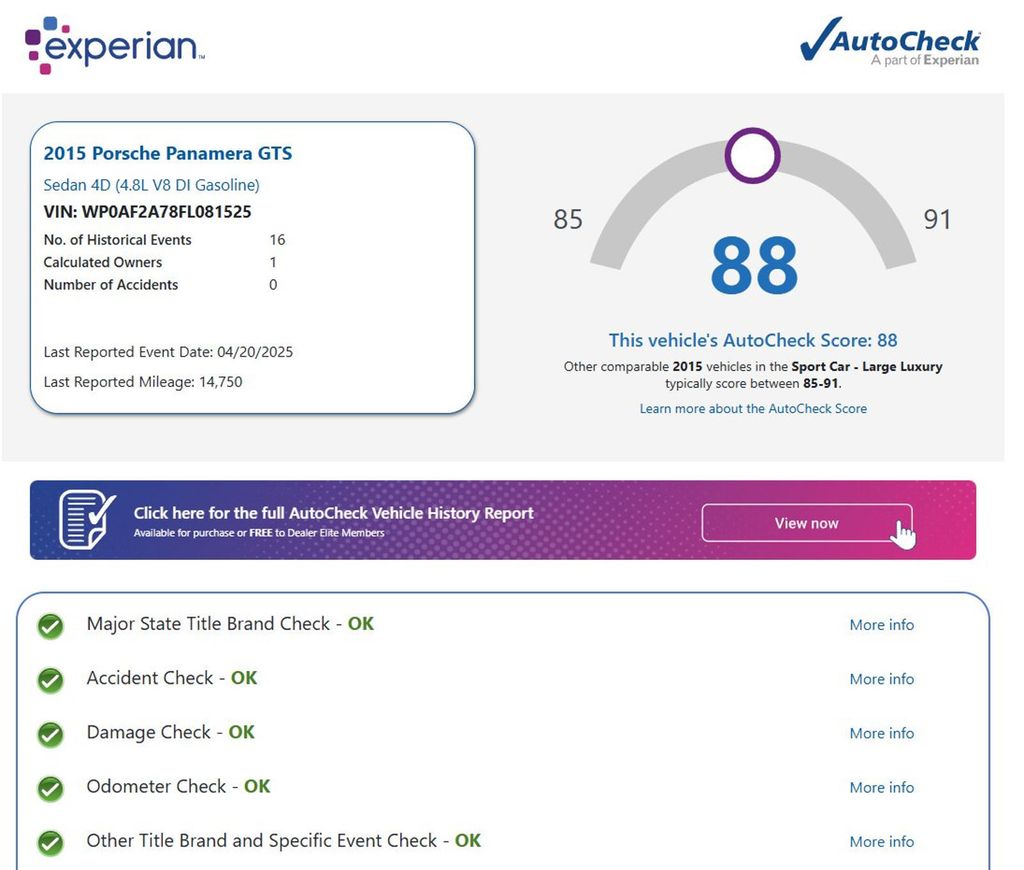Click the 2015 Porsche Panamera GTS title

[x=168, y=153]
